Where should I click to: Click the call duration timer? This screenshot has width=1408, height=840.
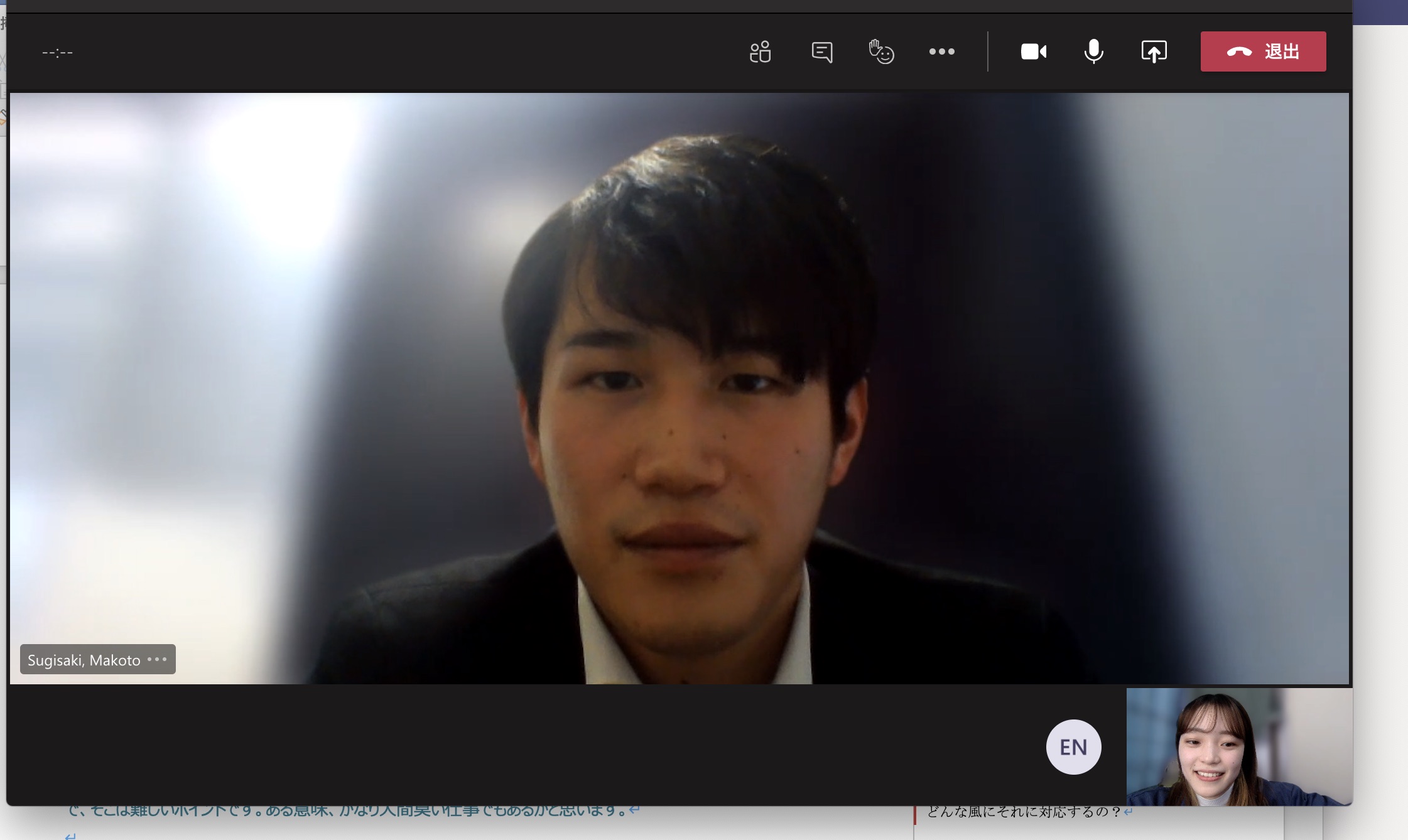click(57, 53)
